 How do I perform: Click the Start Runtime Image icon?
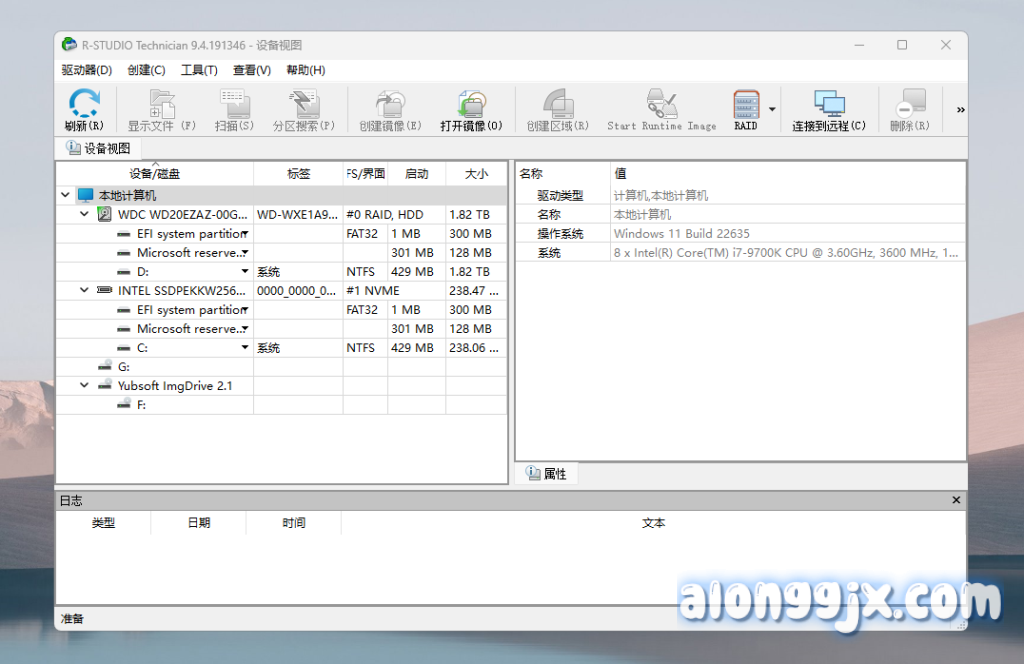(661, 105)
